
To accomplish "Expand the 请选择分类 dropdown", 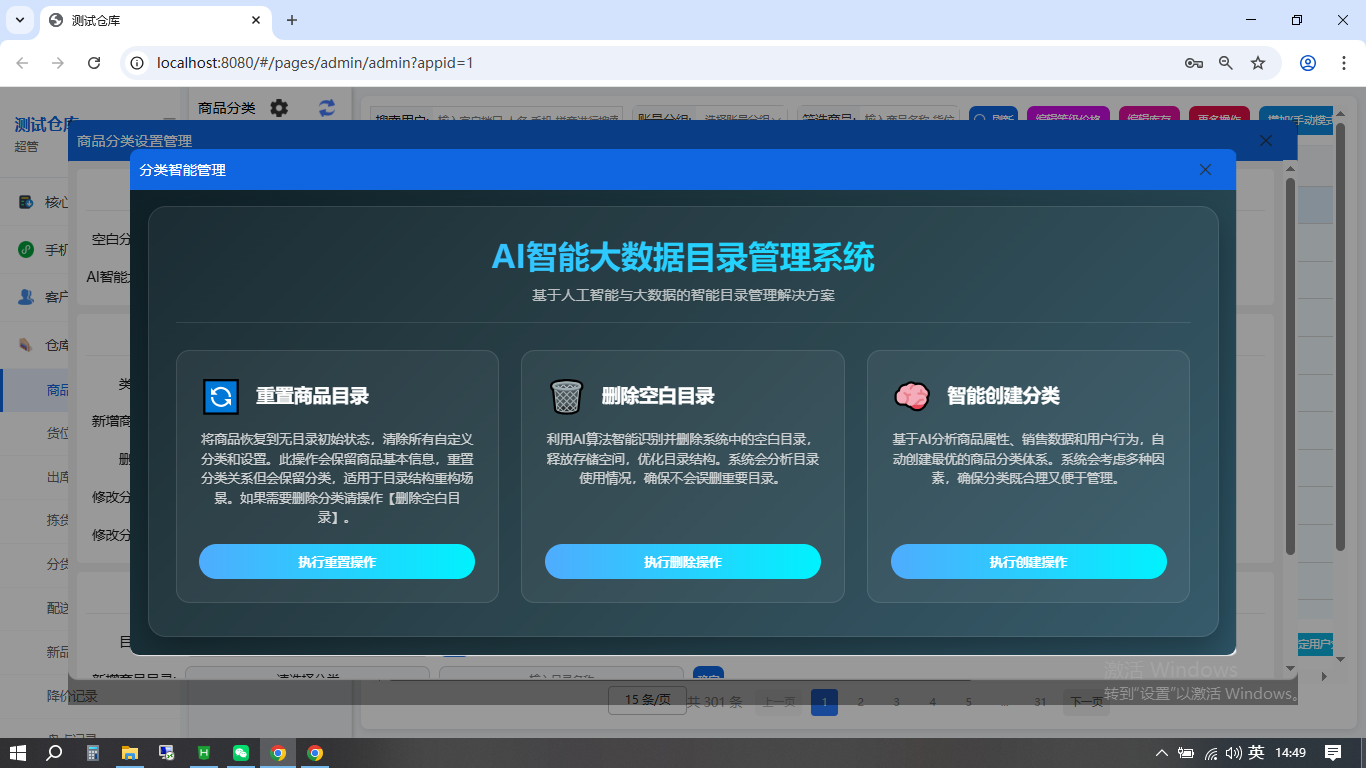I will 306,678.
